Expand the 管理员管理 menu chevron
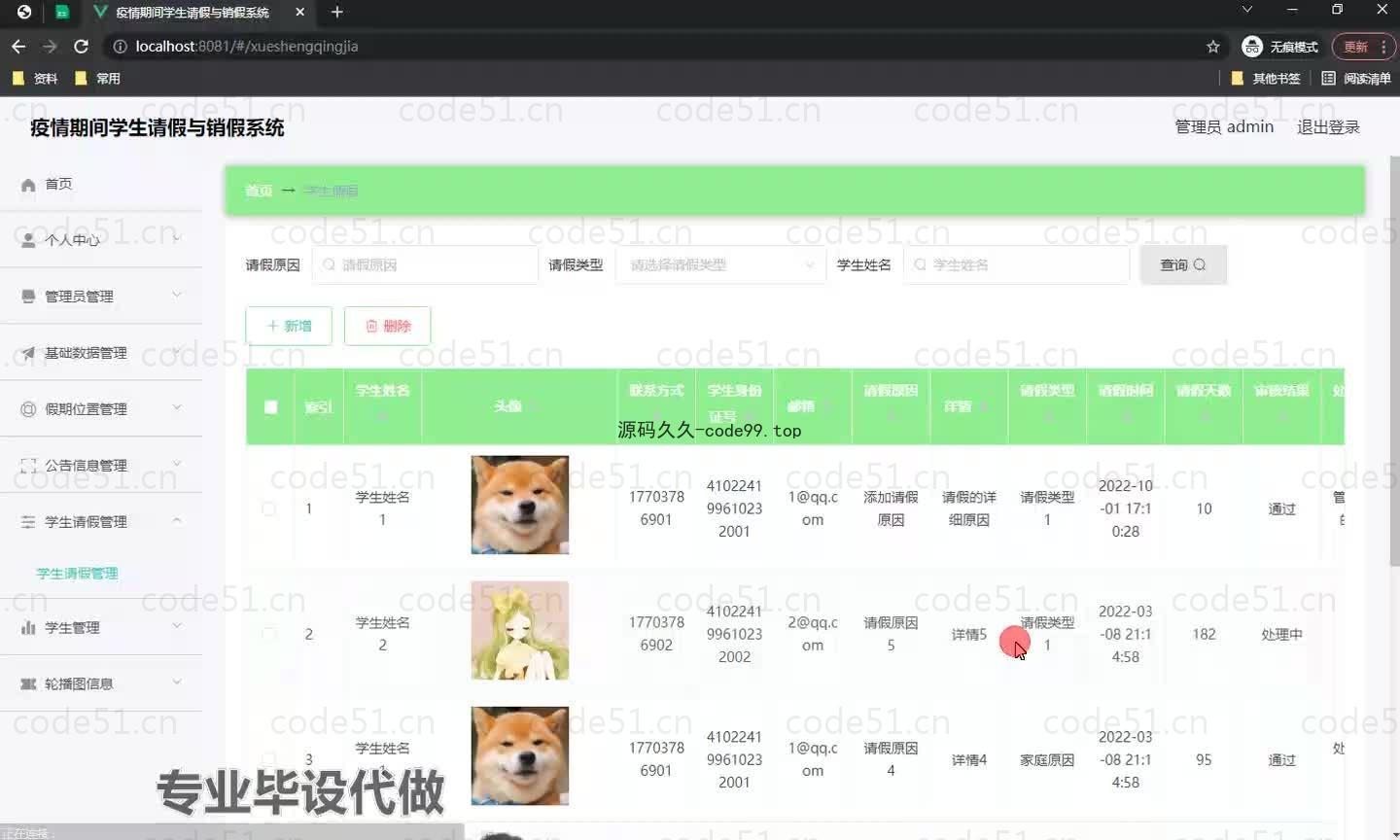1400x840 pixels. click(177, 295)
